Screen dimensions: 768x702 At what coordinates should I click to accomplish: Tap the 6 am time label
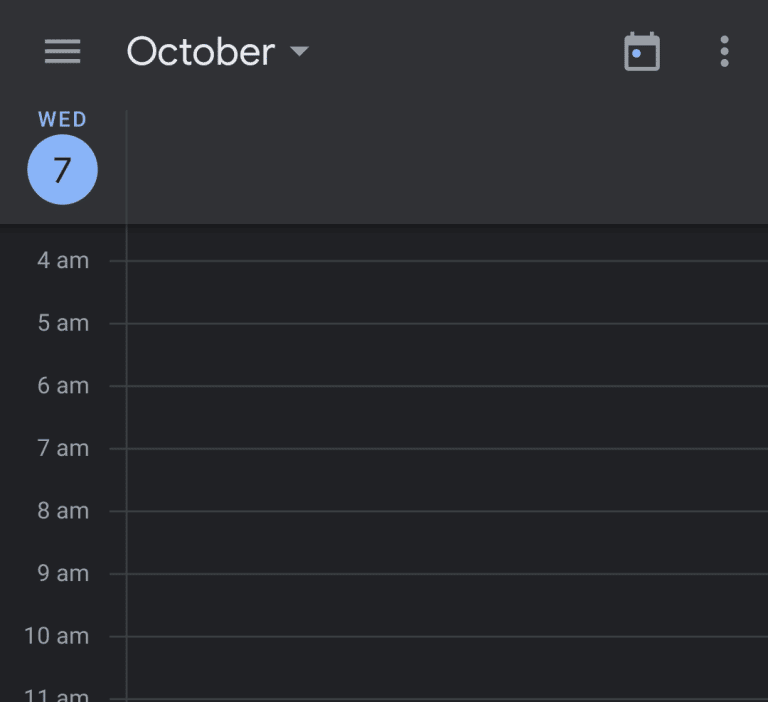[63, 386]
